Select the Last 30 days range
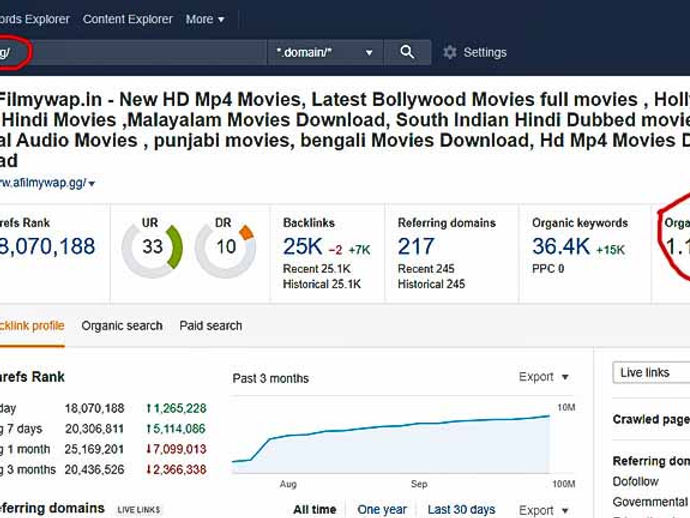Image resolution: width=690 pixels, height=518 pixels. point(461,510)
